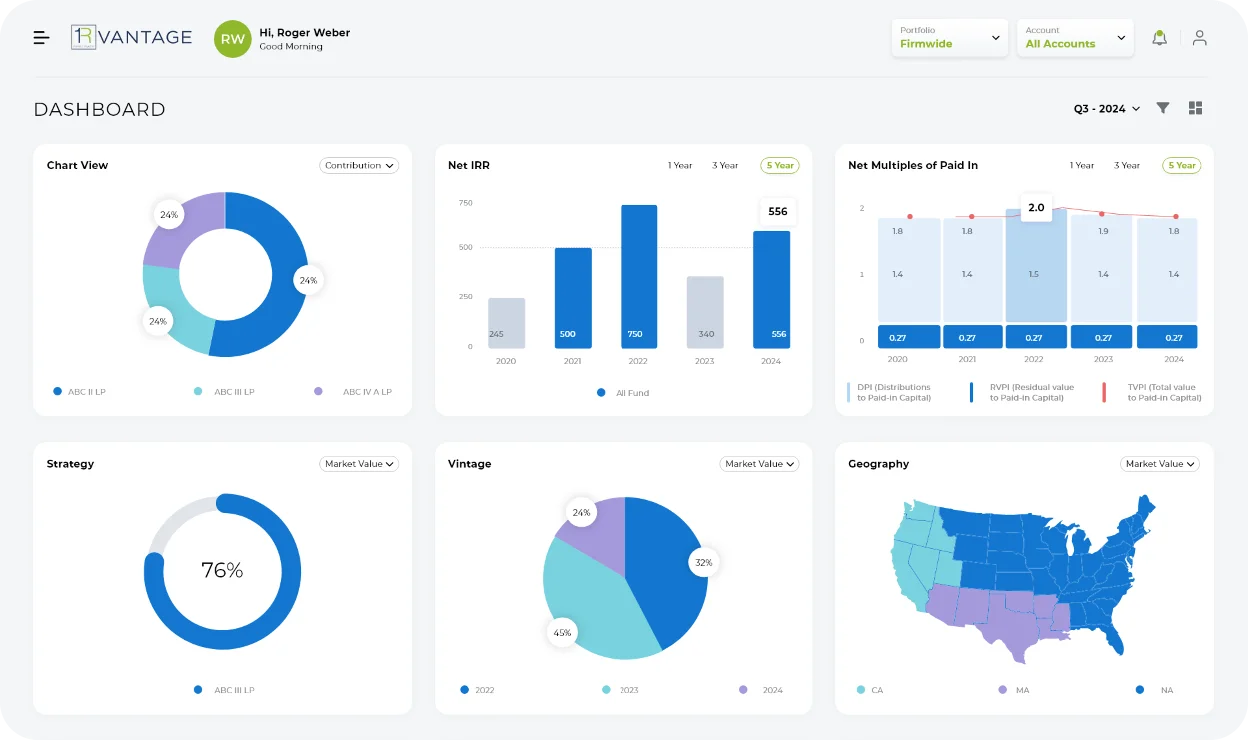This screenshot has height=740, width=1248.
Task: Click the 1R Vantage logo
Action: click(131, 37)
